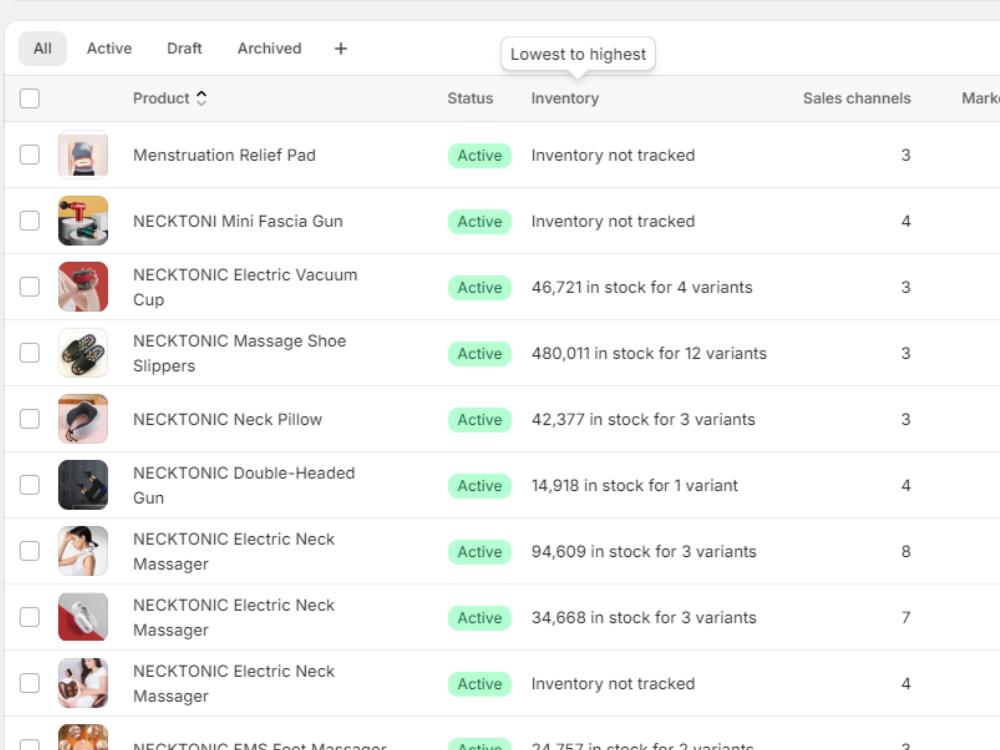
Task: Click the Status column header
Action: point(470,98)
